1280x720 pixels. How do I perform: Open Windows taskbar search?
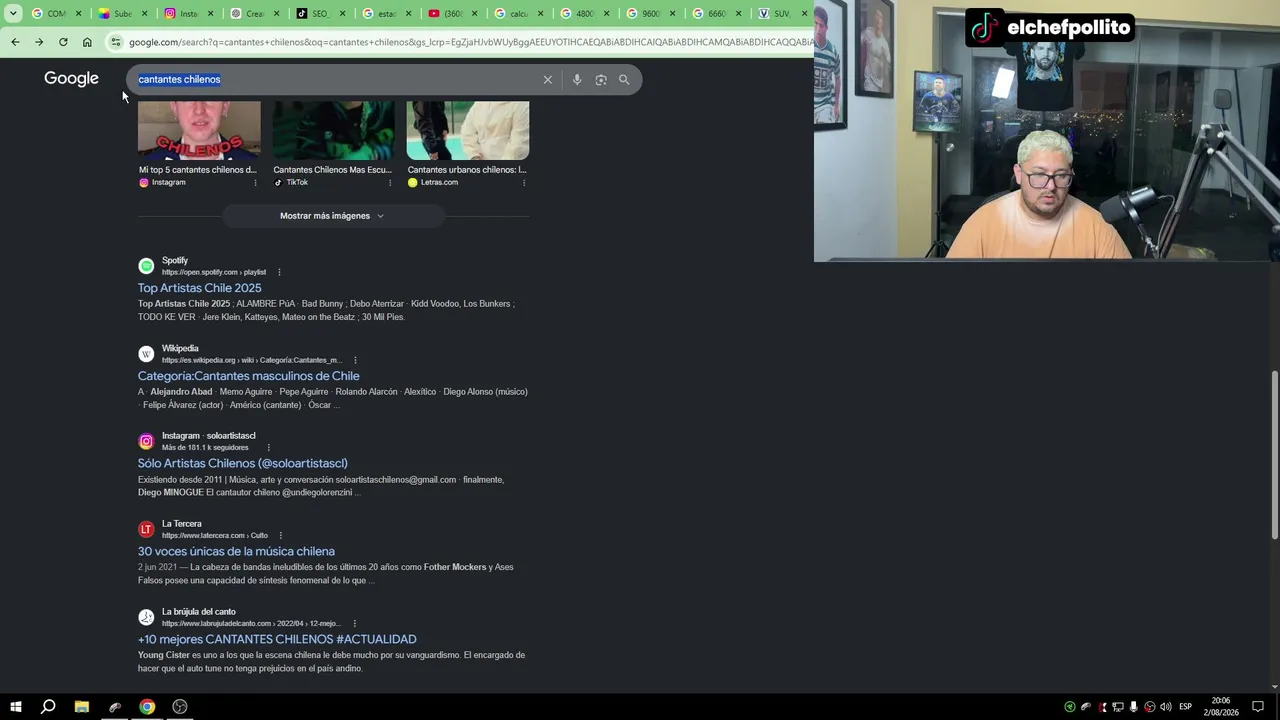click(48, 707)
